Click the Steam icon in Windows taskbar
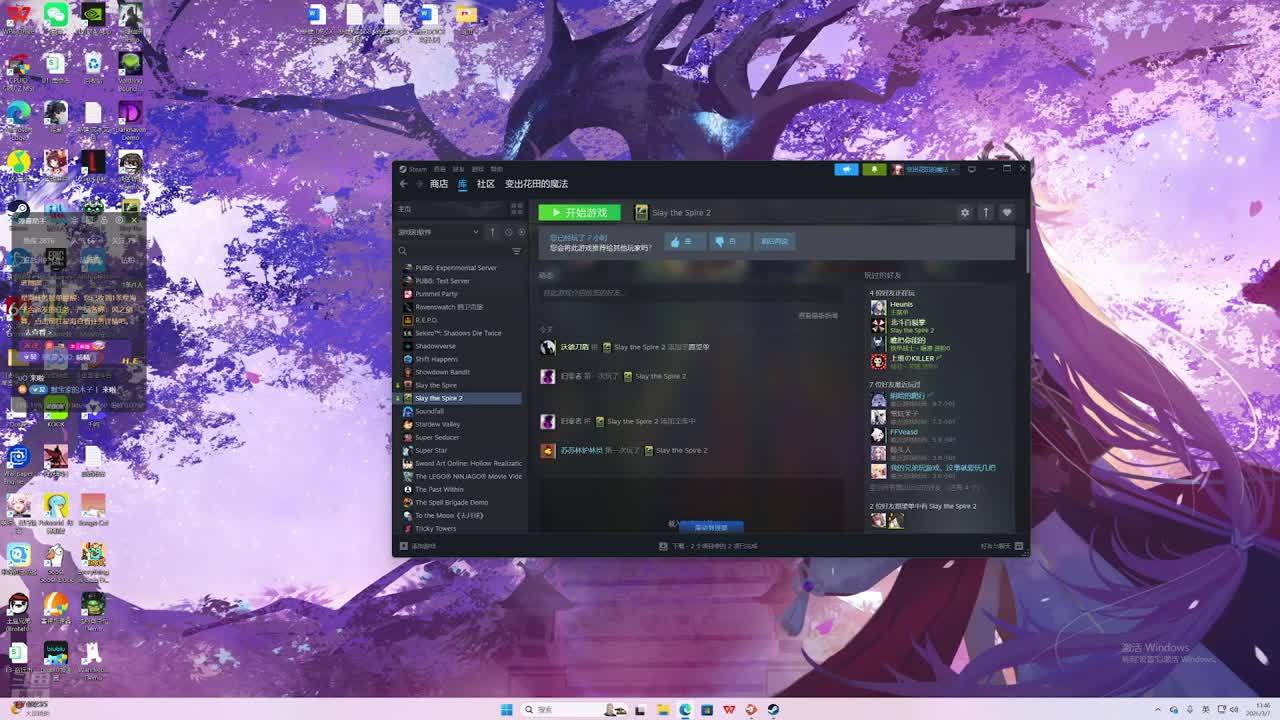Screen dimensions: 1280x720 click(773, 709)
